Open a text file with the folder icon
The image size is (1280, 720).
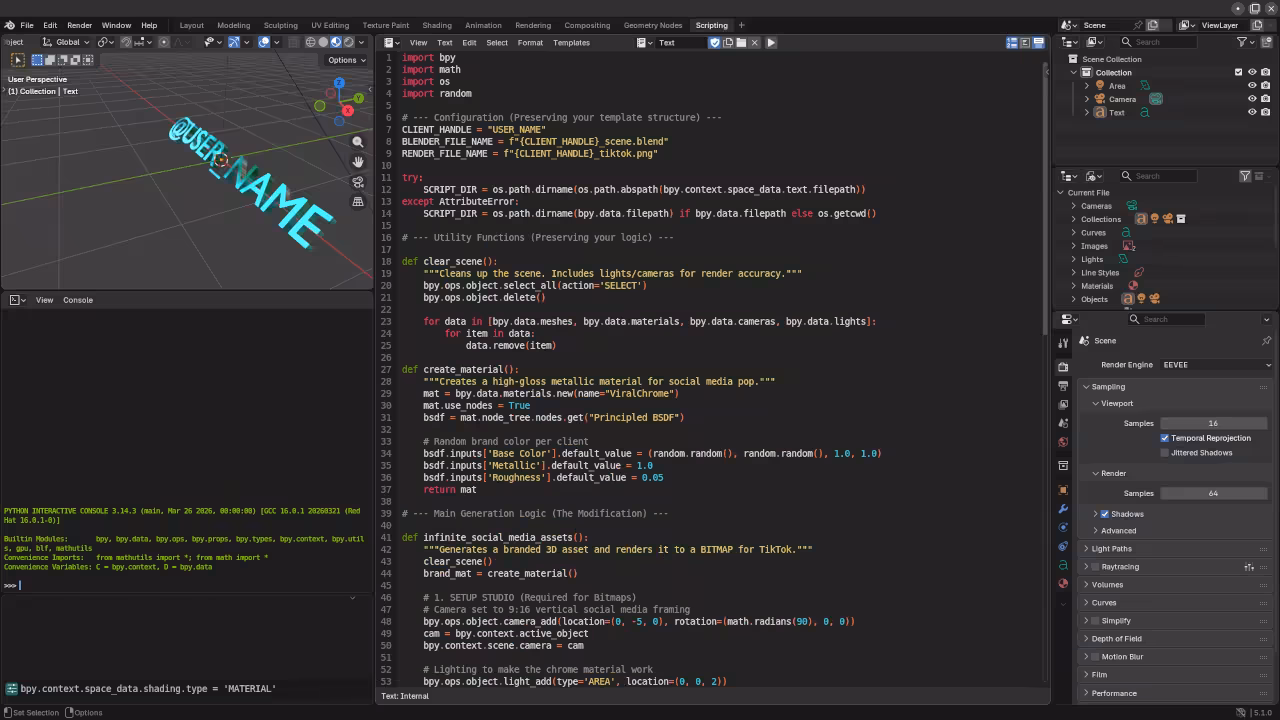click(741, 42)
